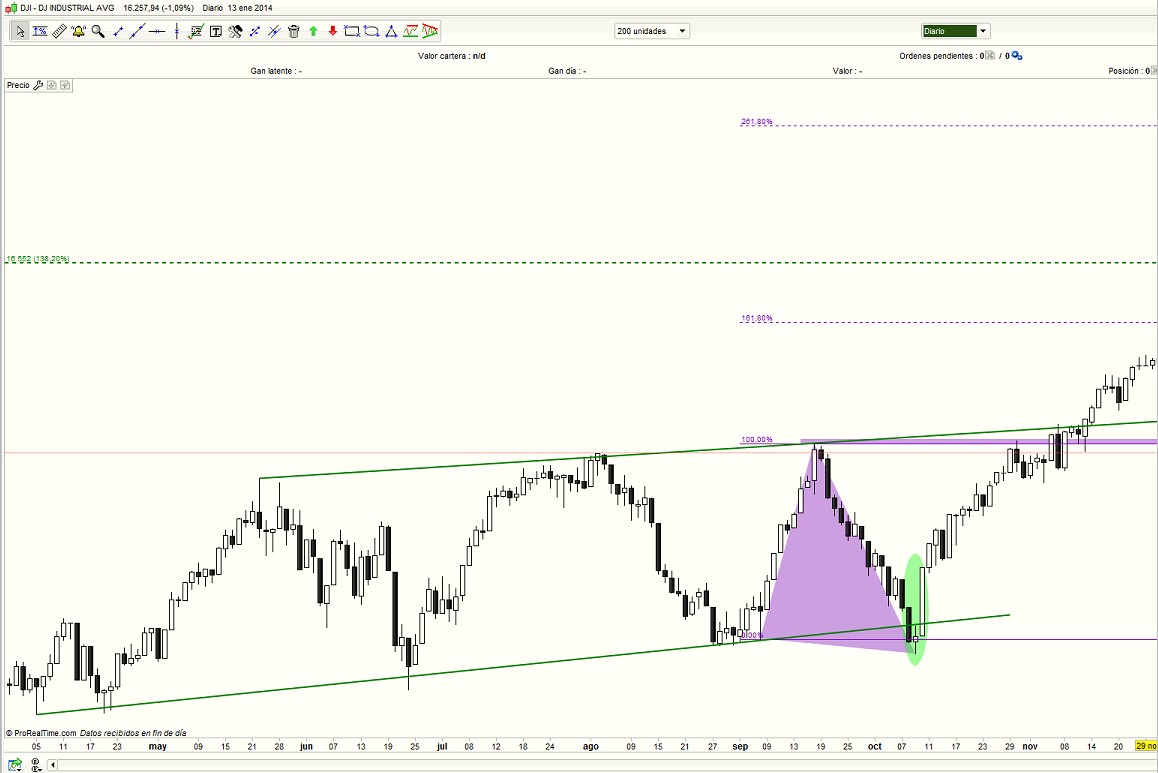Select the triangle drawing tool

click(391, 31)
